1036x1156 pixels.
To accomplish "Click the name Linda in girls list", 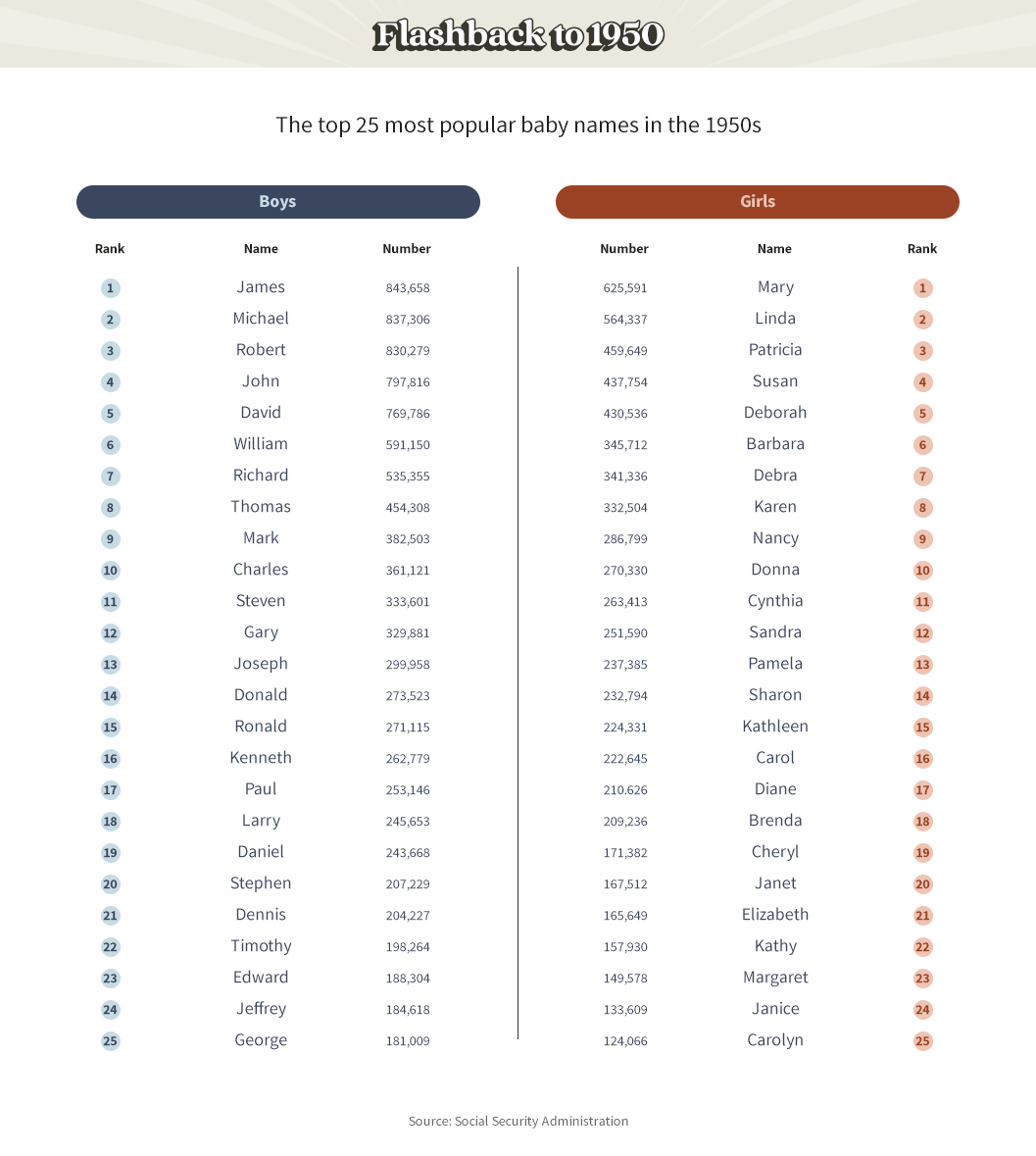I will (x=775, y=319).
